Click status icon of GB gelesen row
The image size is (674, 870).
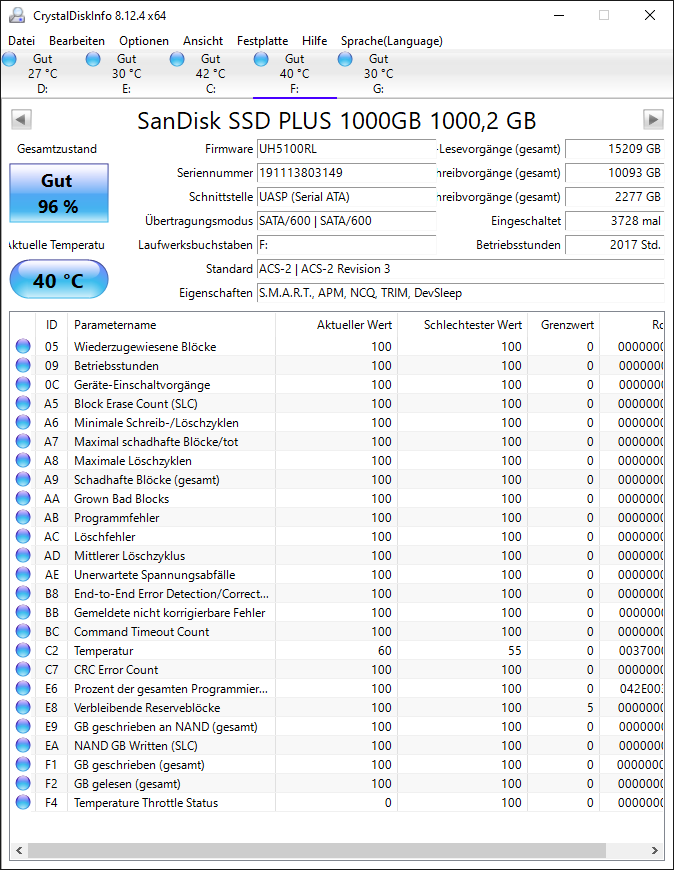(x=23, y=783)
